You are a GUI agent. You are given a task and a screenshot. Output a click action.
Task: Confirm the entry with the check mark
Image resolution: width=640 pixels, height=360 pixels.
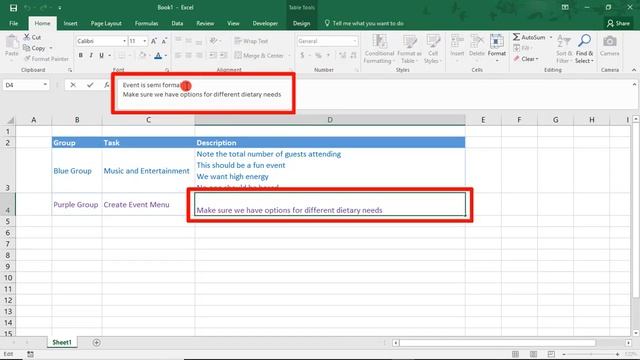pyautogui.click(x=90, y=85)
